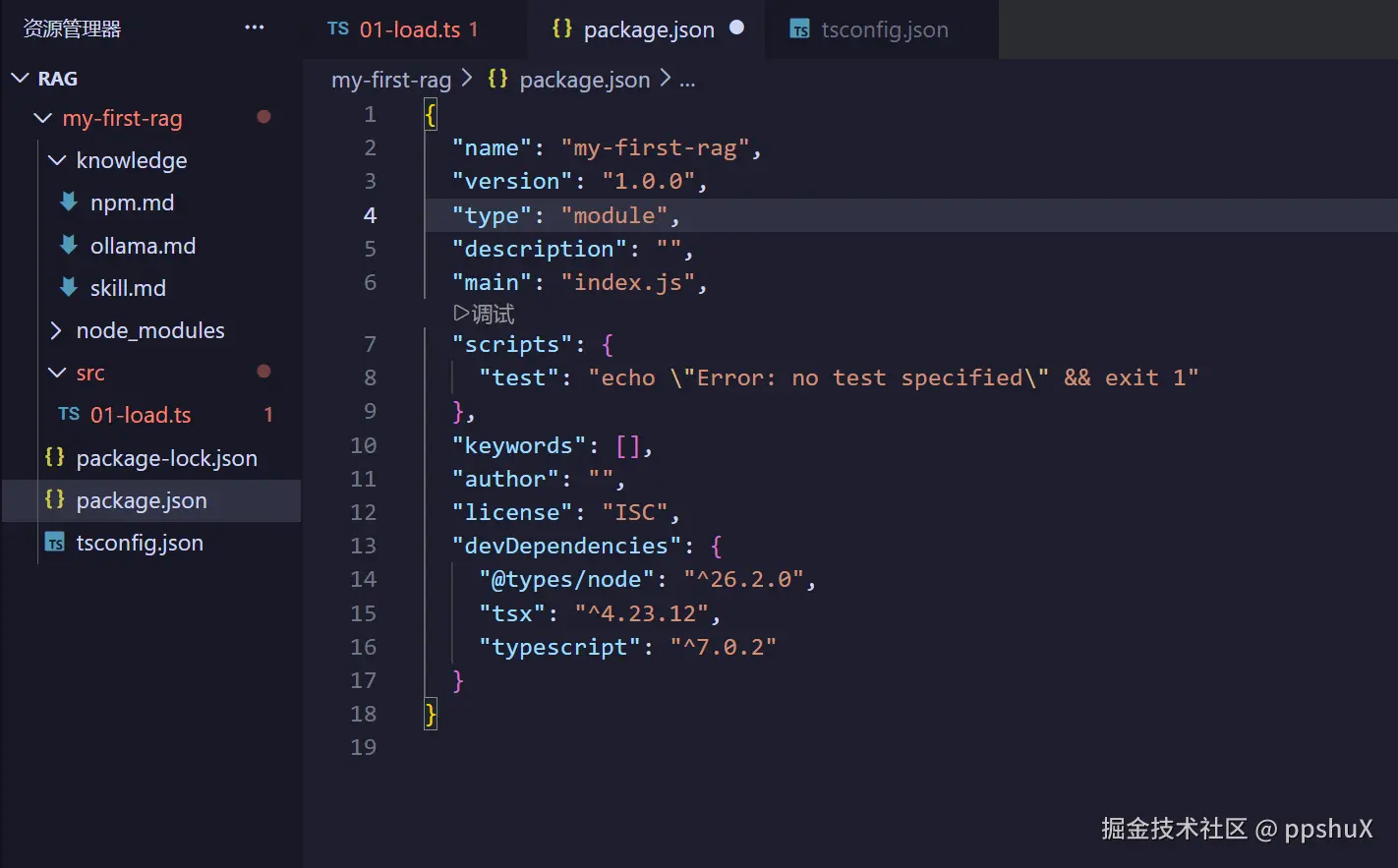Collapse the RAG root section

(20, 78)
